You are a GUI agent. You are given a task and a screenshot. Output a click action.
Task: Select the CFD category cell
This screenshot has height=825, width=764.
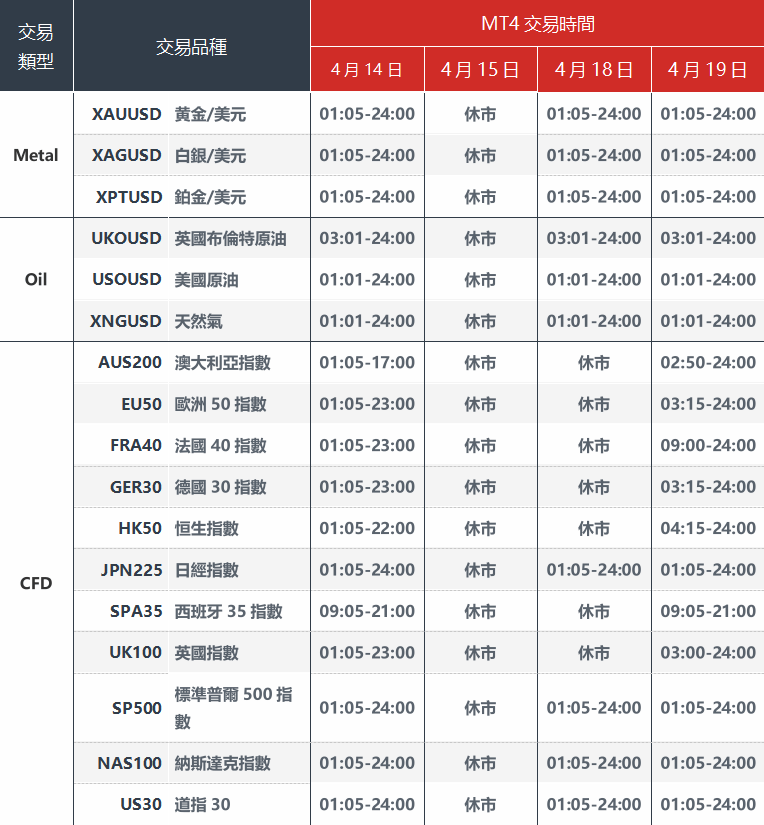[36, 583]
